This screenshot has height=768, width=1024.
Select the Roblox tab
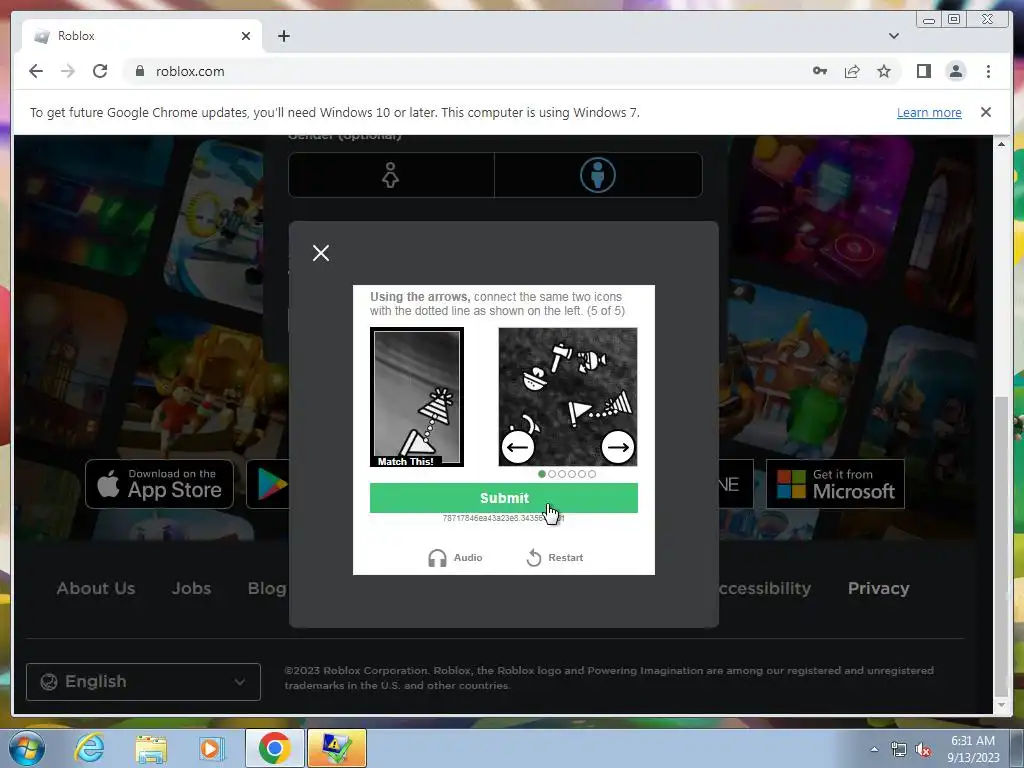pyautogui.click(x=142, y=36)
